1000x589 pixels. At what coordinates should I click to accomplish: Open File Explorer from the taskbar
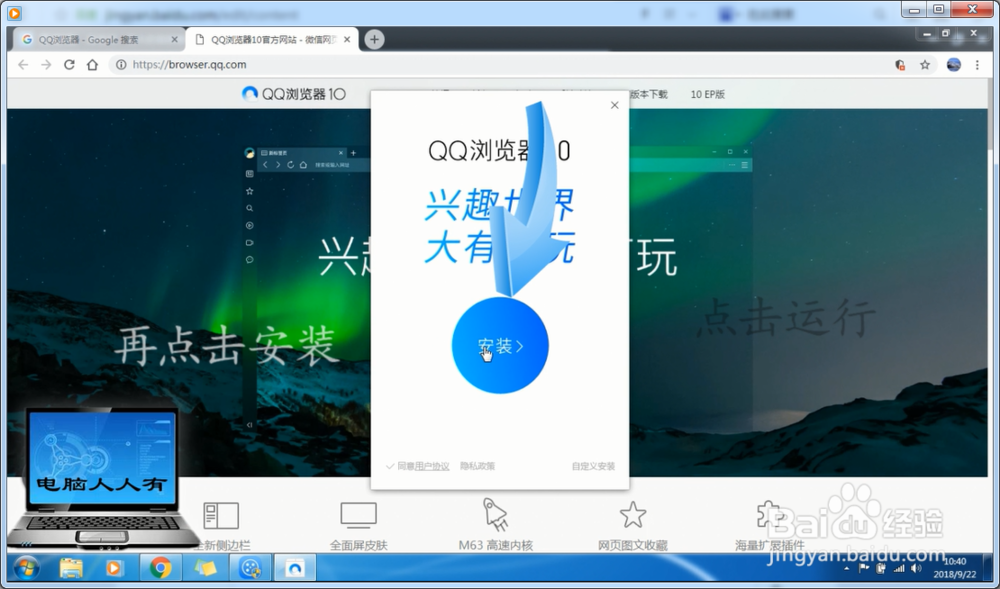tap(71, 567)
